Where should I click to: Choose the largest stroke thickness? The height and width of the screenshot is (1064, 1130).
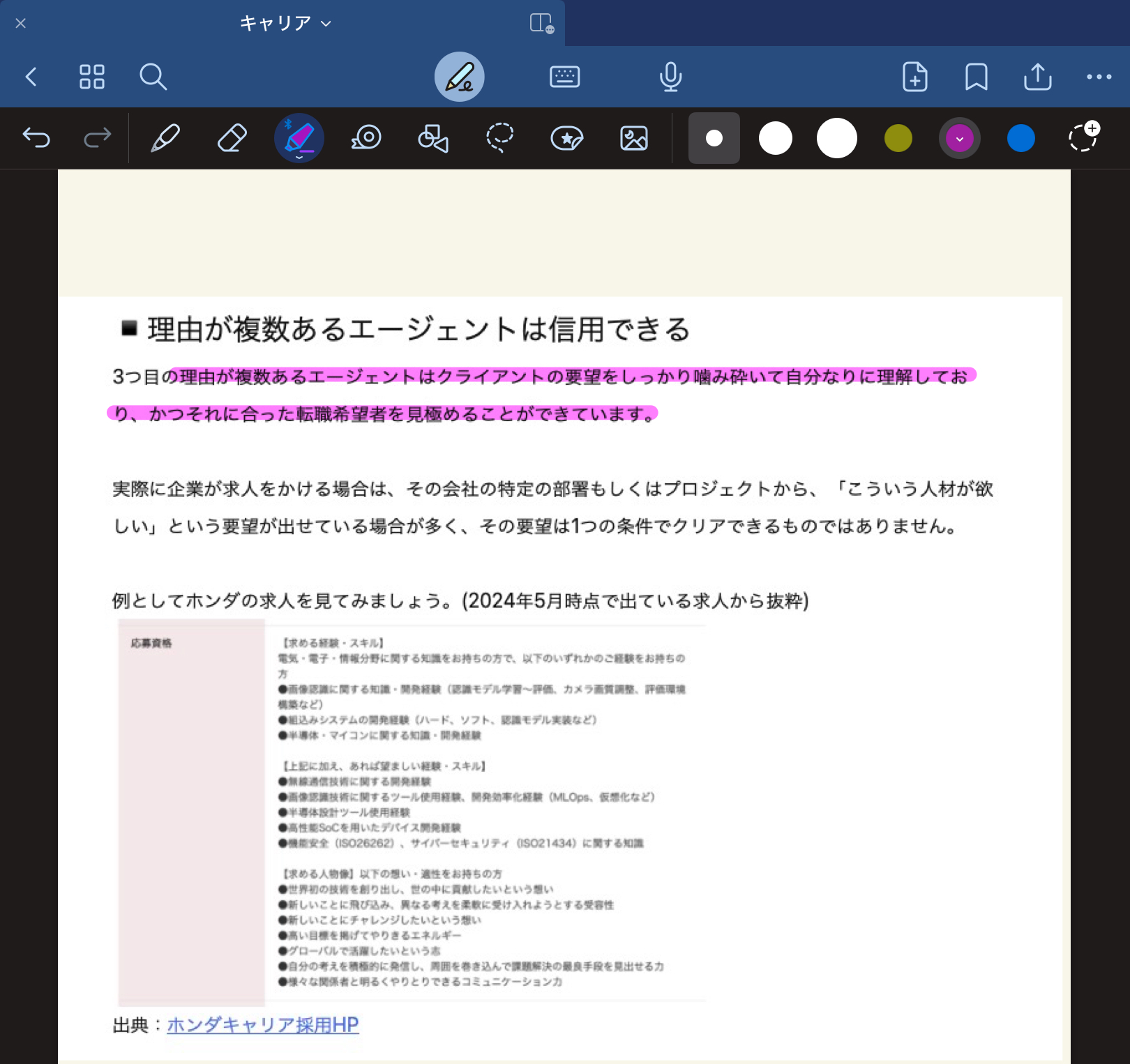point(837,138)
